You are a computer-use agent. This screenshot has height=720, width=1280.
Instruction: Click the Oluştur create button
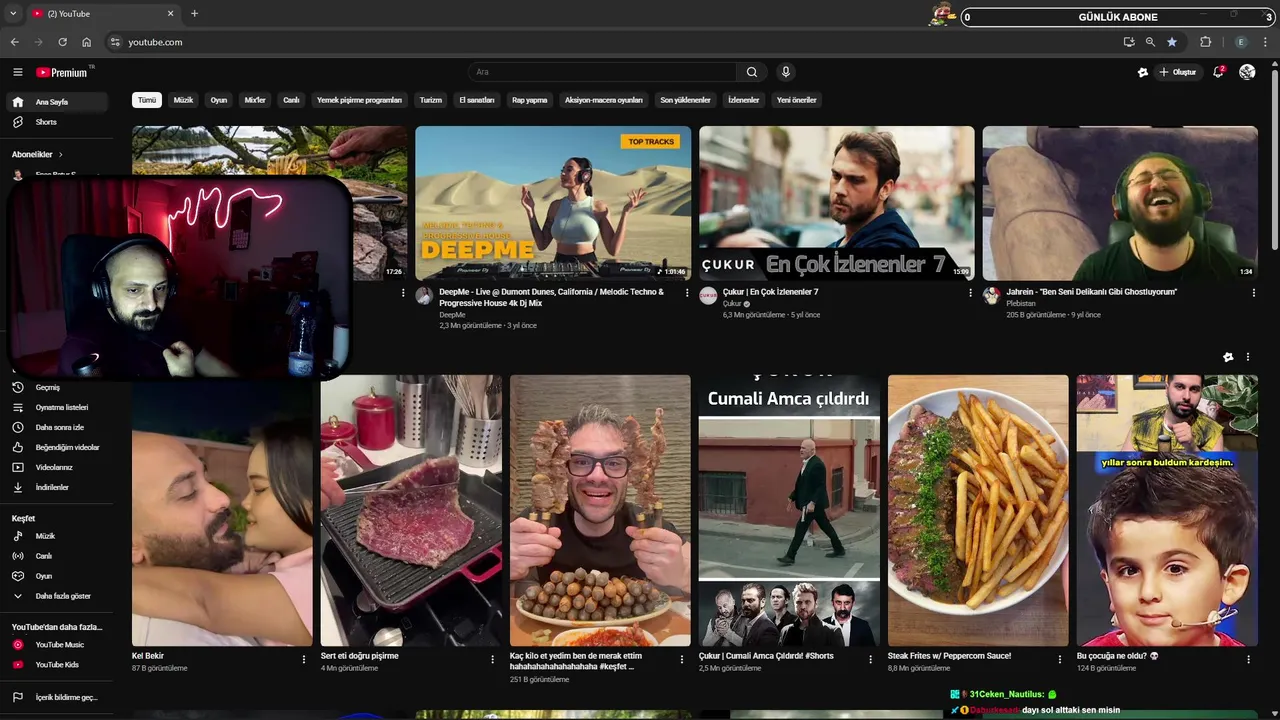1178,72
